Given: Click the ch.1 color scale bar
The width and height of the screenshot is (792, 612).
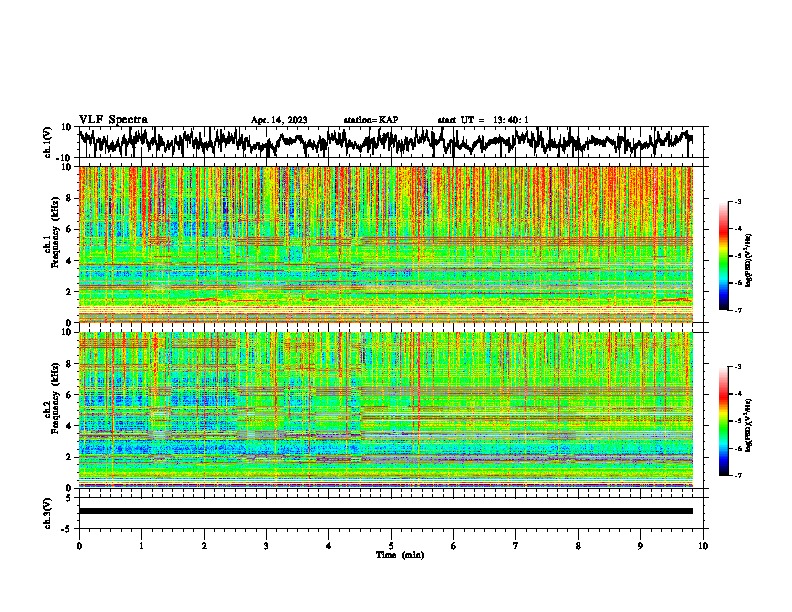Looking at the screenshot, I should tap(723, 256).
